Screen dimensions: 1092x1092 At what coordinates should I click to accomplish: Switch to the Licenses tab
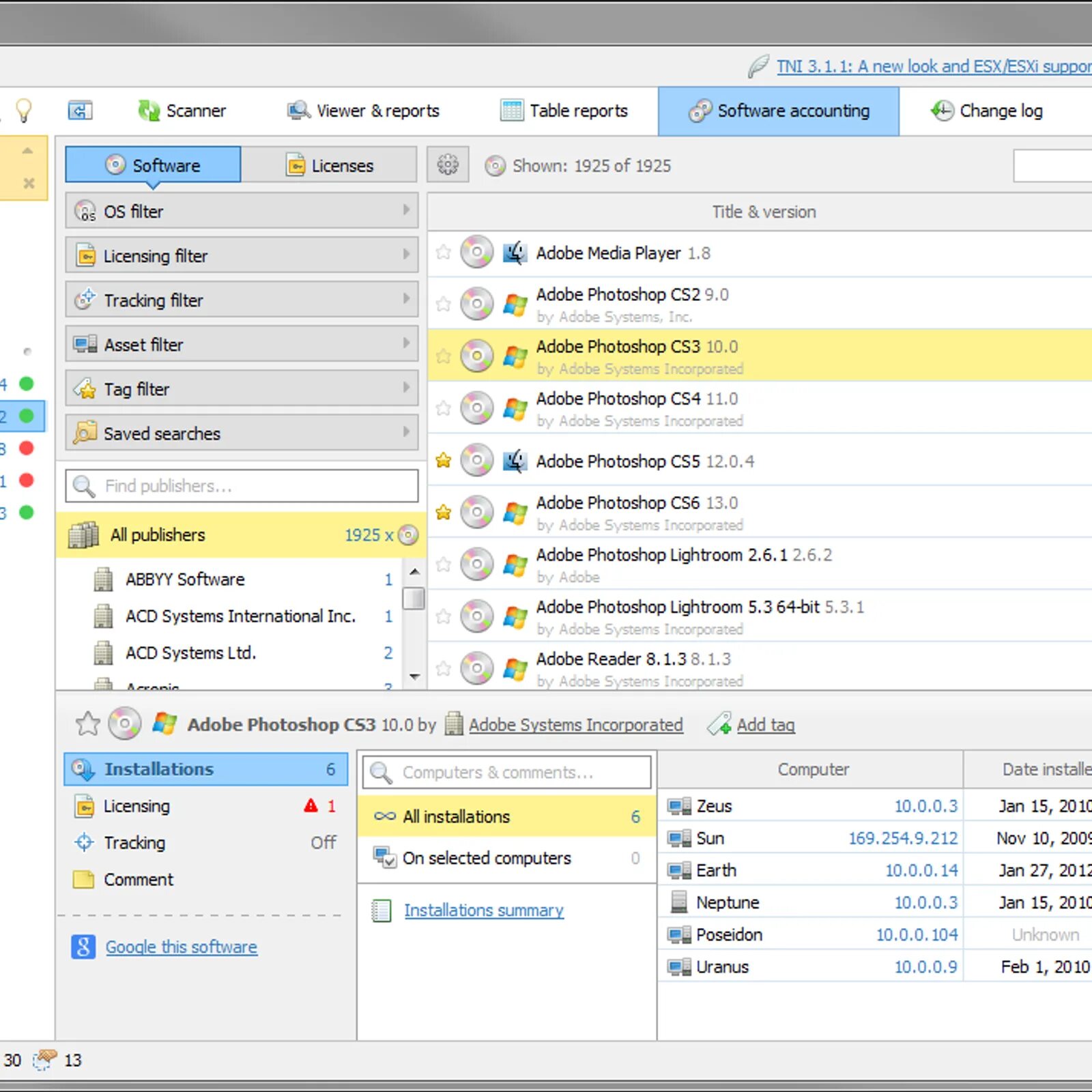pyautogui.click(x=329, y=164)
